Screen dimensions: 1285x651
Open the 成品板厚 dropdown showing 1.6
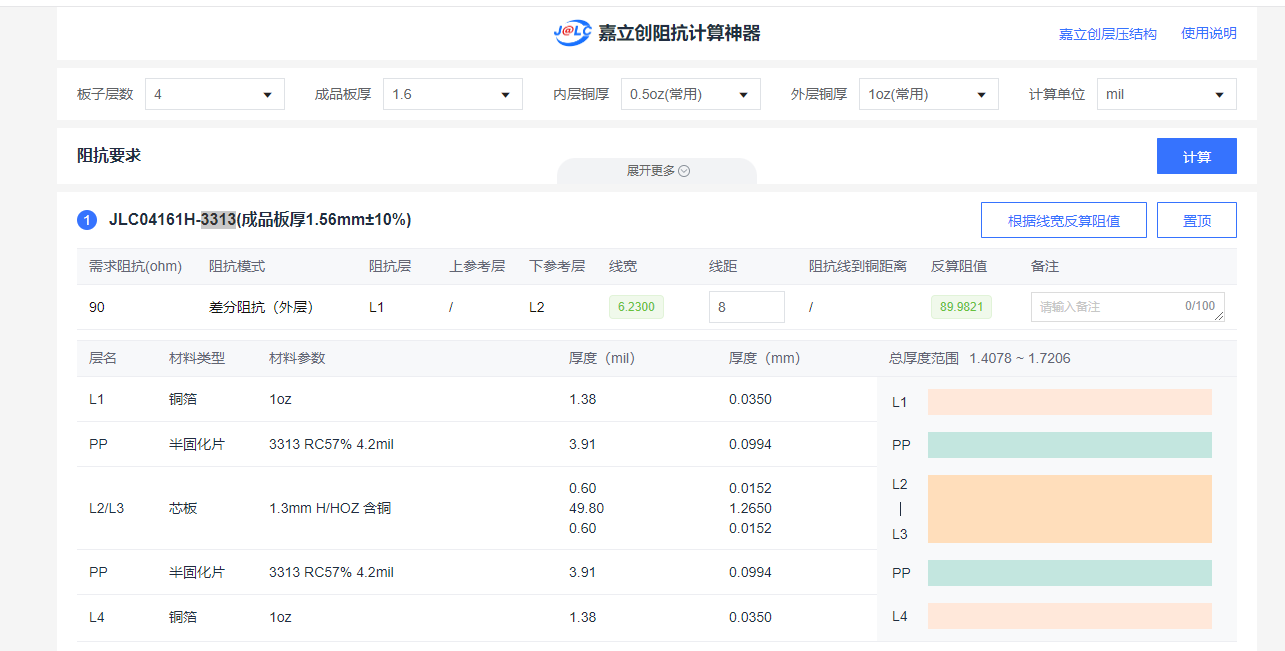[453, 94]
